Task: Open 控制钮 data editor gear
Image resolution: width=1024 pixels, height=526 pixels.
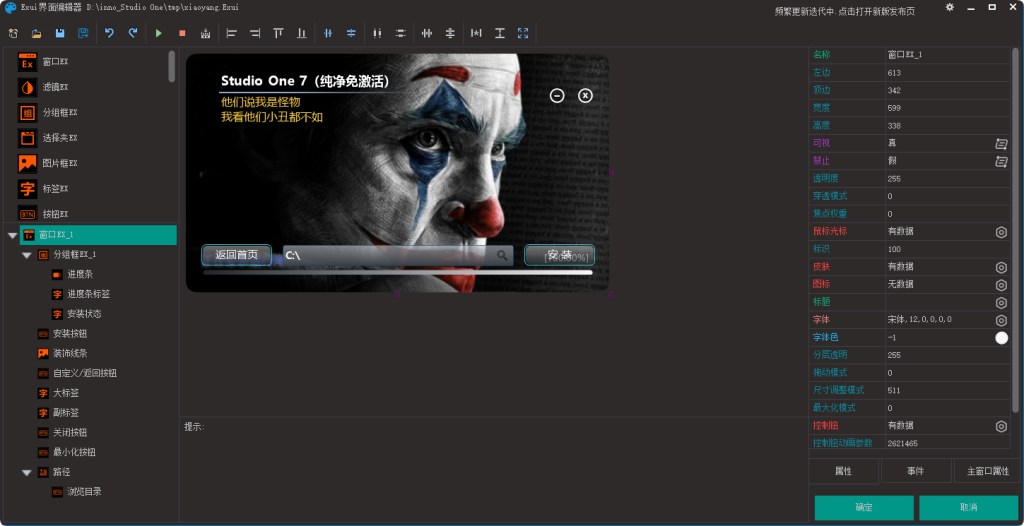Action: 1000,425
